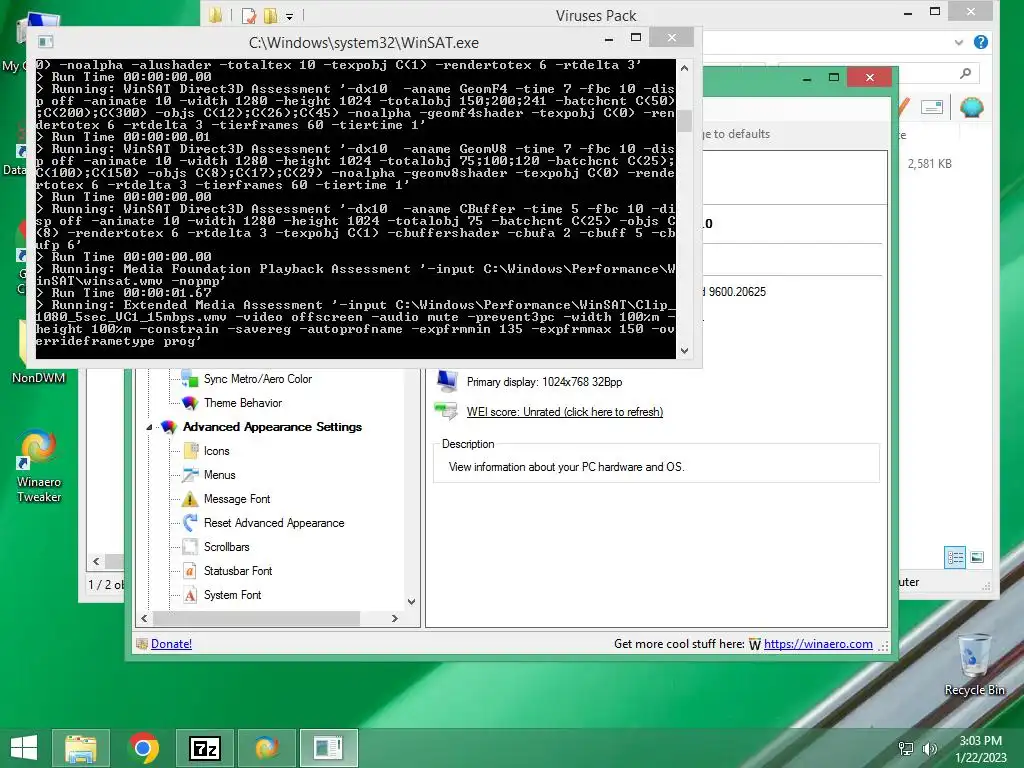
Task: Click the Advanced Appearance Settings color icon
Action: (168, 427)
